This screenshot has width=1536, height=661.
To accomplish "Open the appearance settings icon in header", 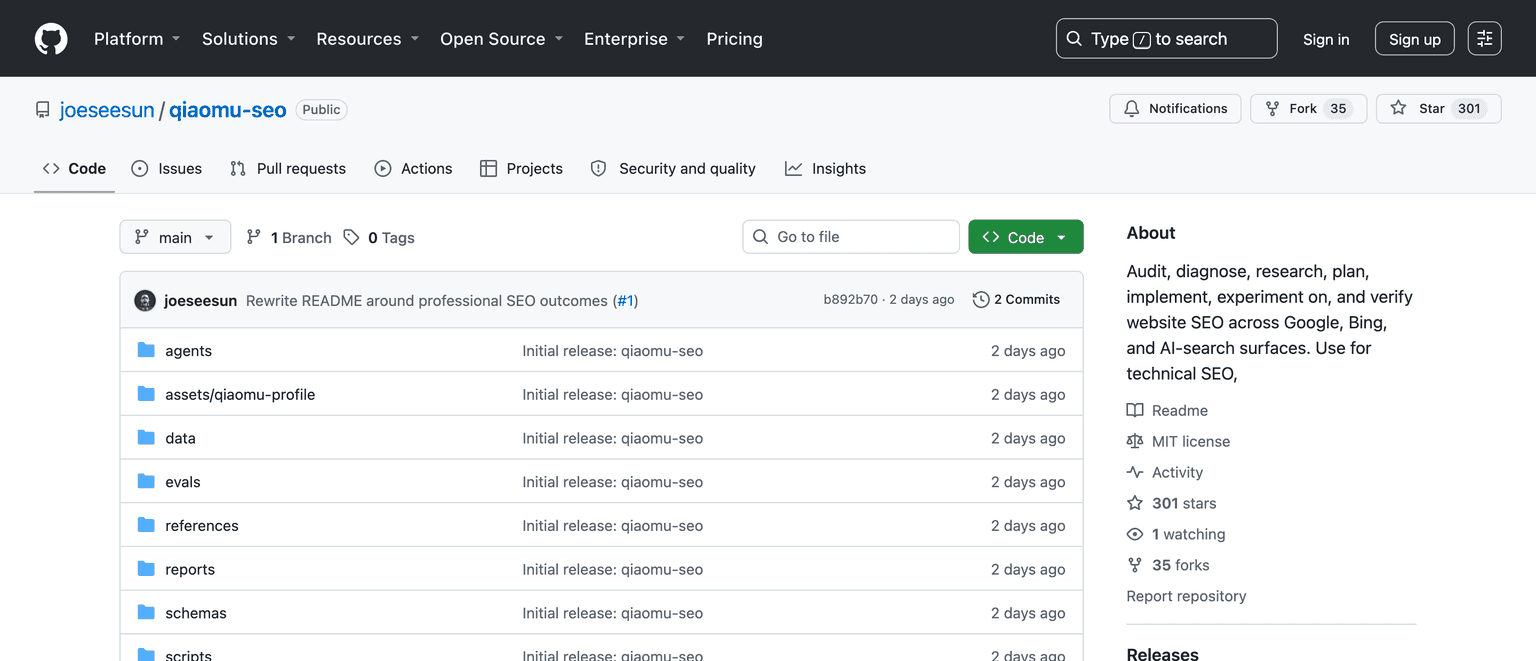I will pos(1484,39).
